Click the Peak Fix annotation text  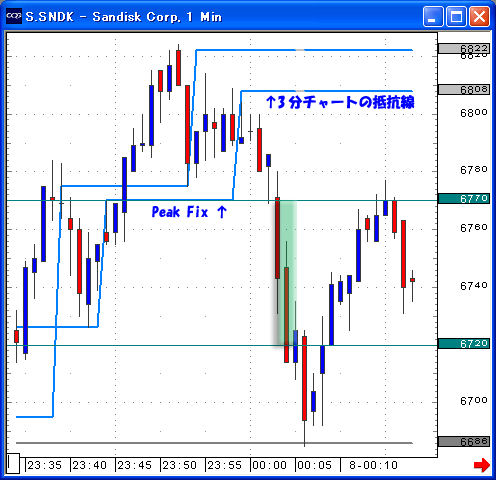pyautogui.click(x=189, y=212)
